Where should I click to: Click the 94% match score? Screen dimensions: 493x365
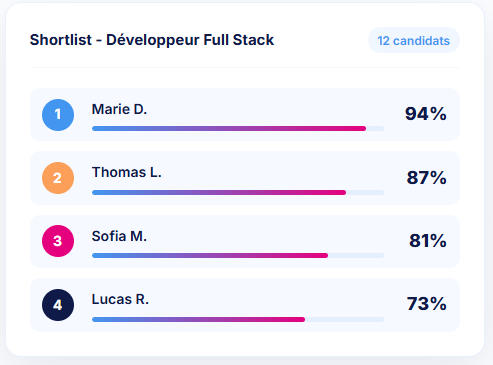pos(426,114)
